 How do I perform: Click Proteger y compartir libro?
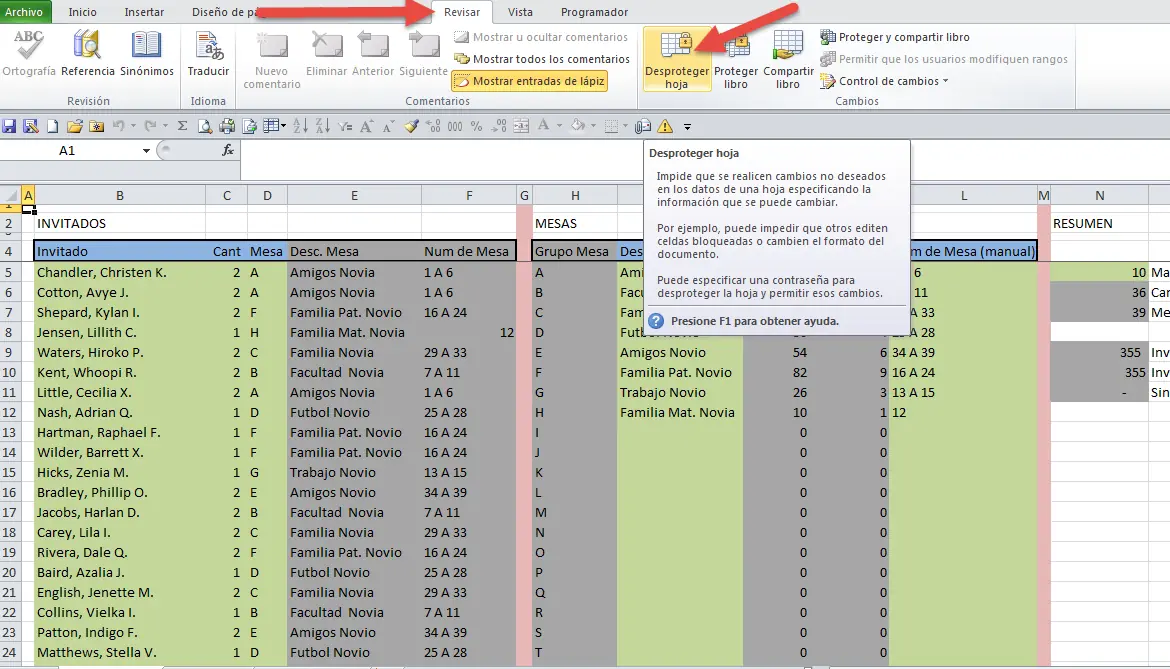[895, 37]
